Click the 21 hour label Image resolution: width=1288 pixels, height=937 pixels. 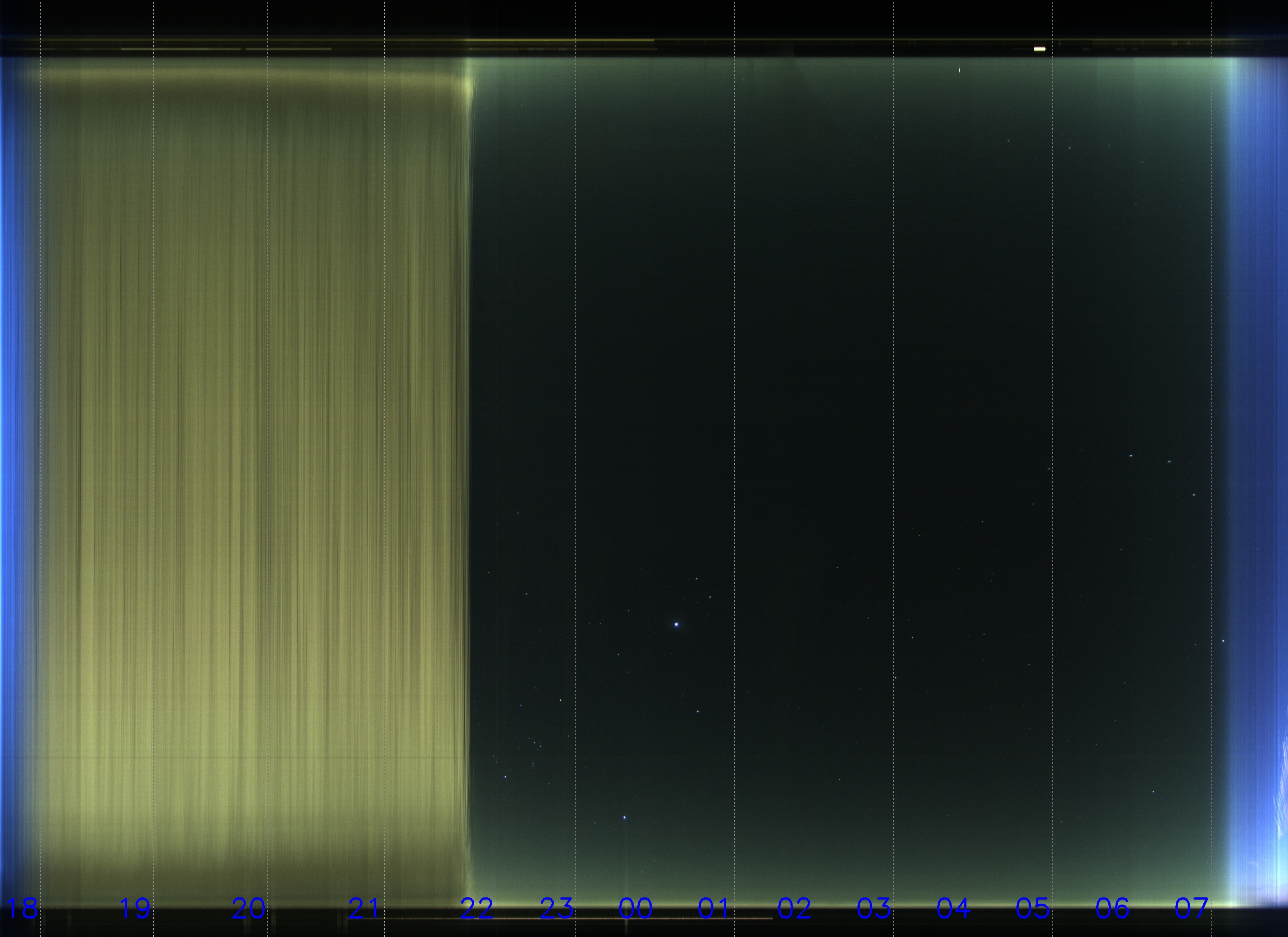[x=363, y=908]
